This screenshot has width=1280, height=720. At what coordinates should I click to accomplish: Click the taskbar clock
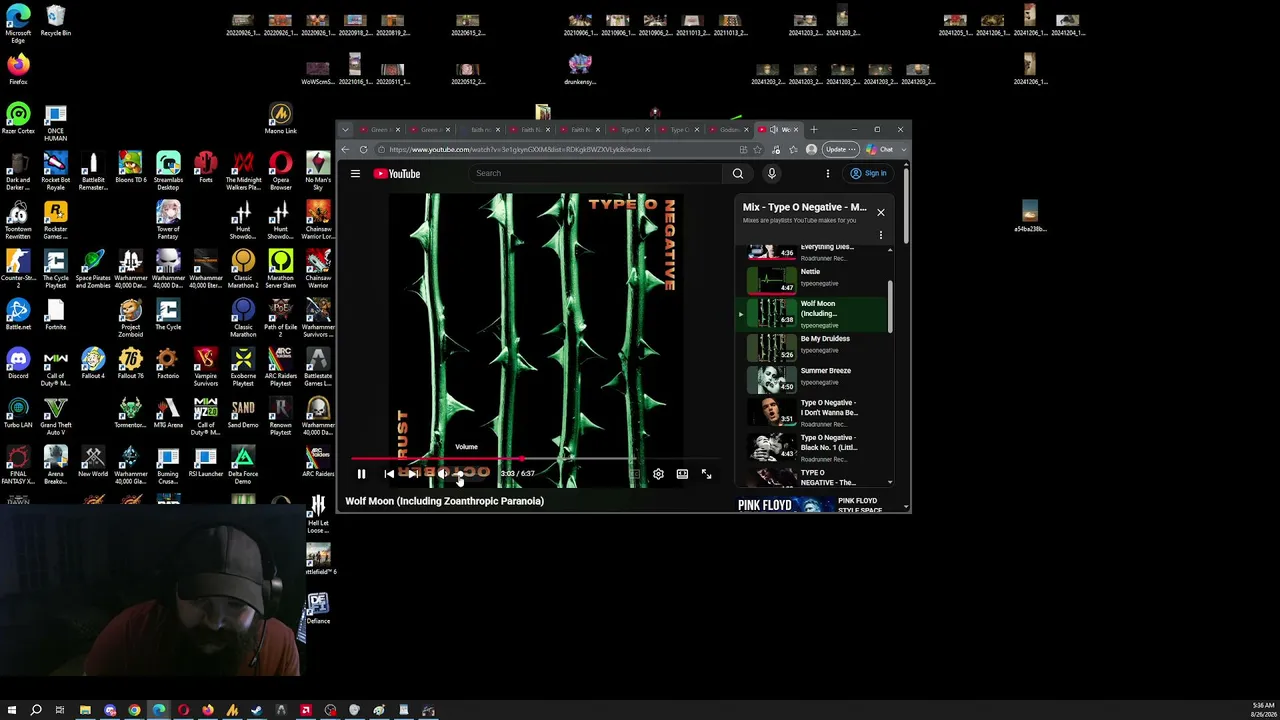(1263, 710)
